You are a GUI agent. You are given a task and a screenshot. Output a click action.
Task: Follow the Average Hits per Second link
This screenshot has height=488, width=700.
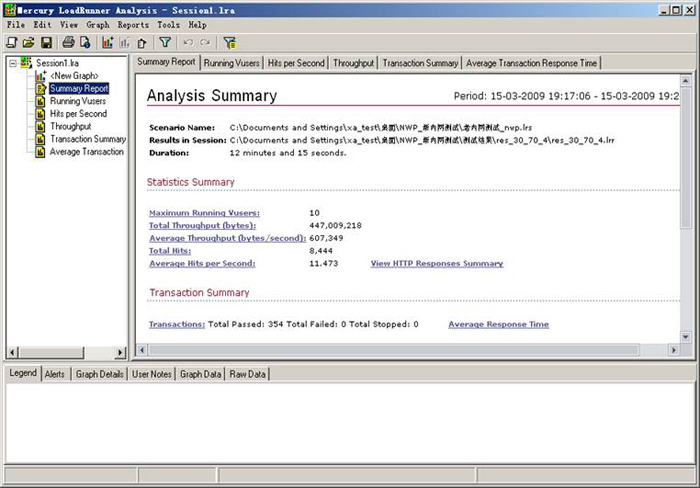202,263
